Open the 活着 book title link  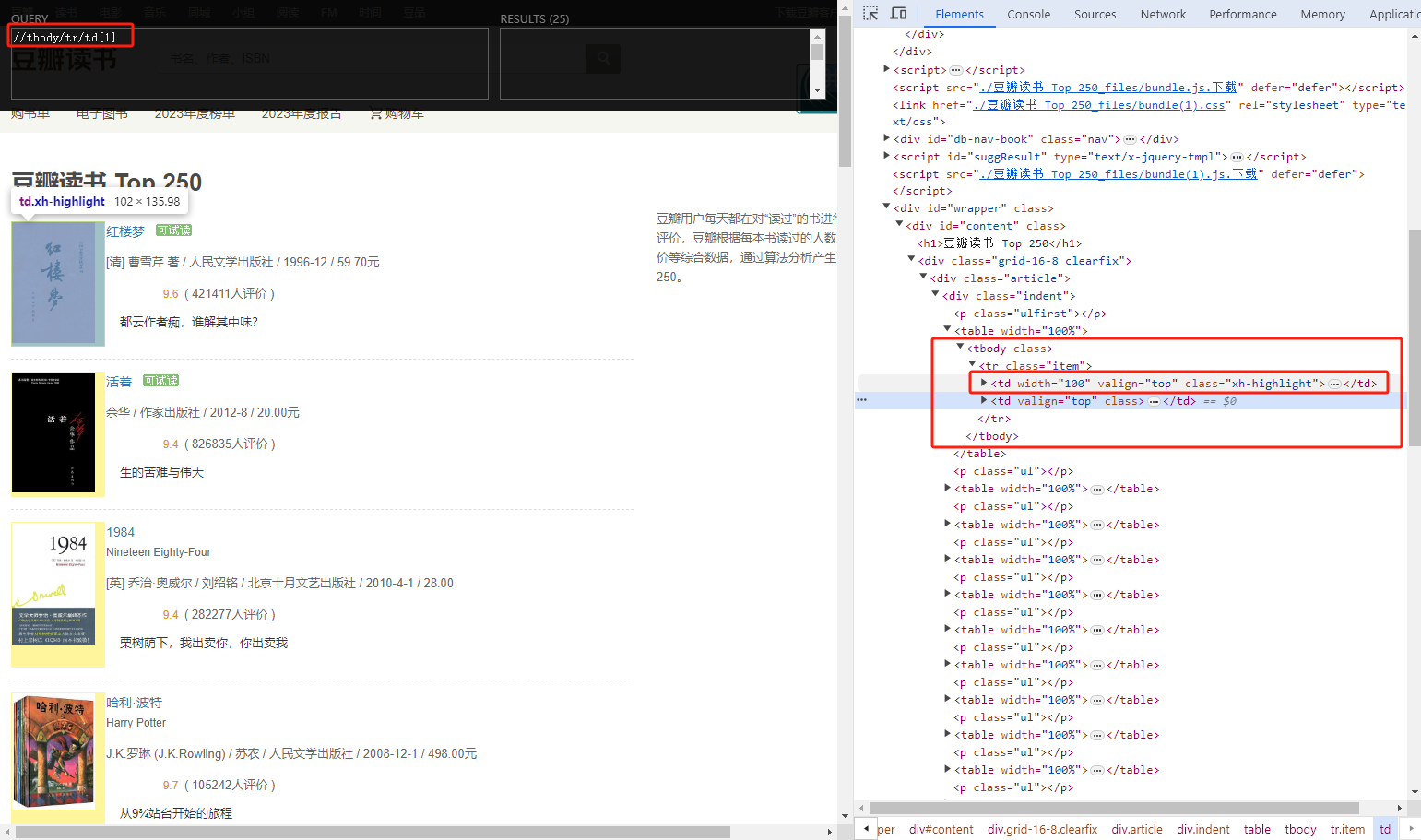tap(119, 382)
